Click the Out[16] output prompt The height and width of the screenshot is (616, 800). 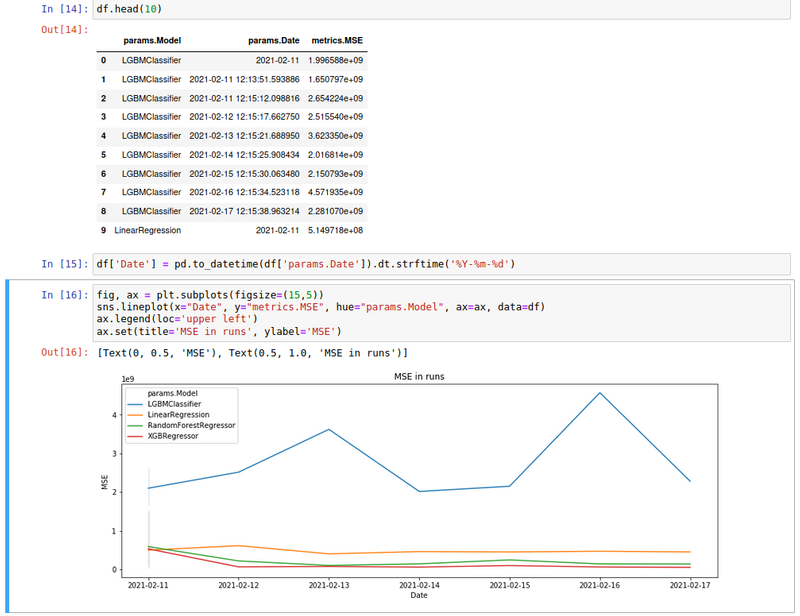coord(64,354)
